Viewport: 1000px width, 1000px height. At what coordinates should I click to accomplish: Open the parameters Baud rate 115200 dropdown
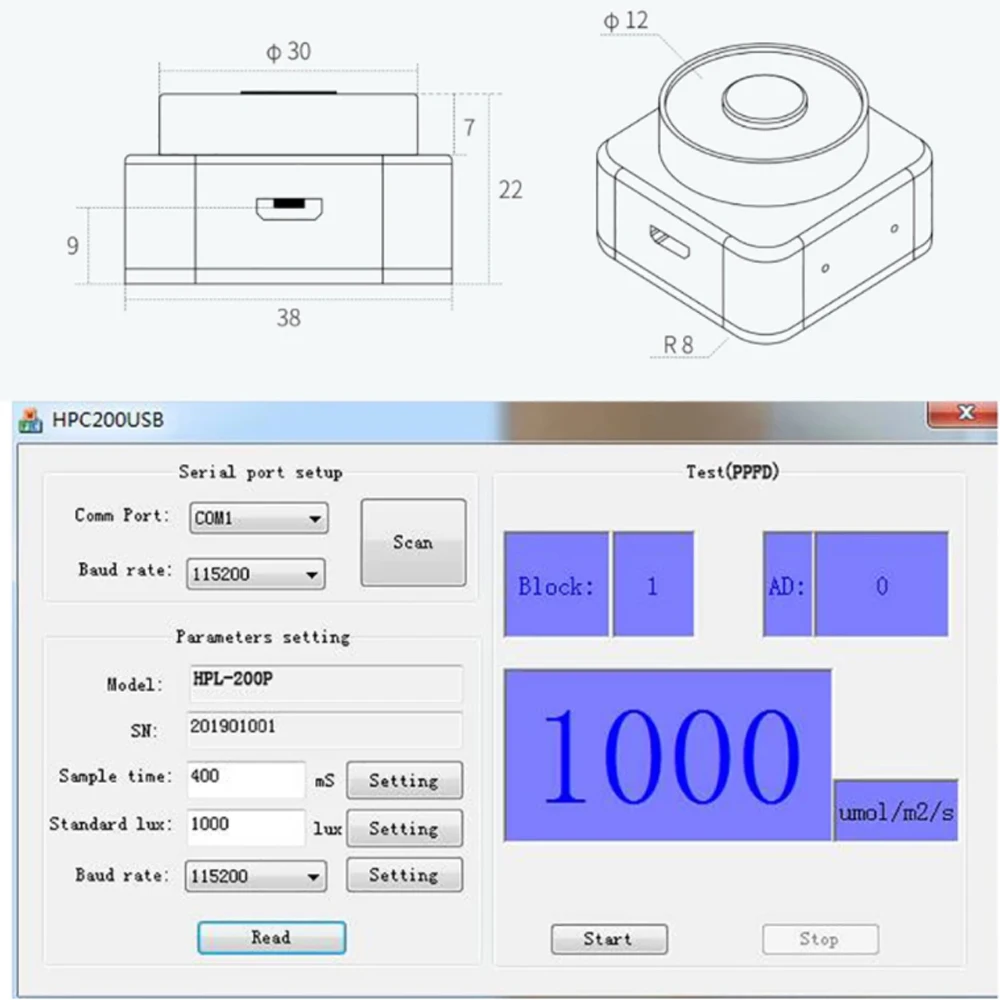point(256,876)
